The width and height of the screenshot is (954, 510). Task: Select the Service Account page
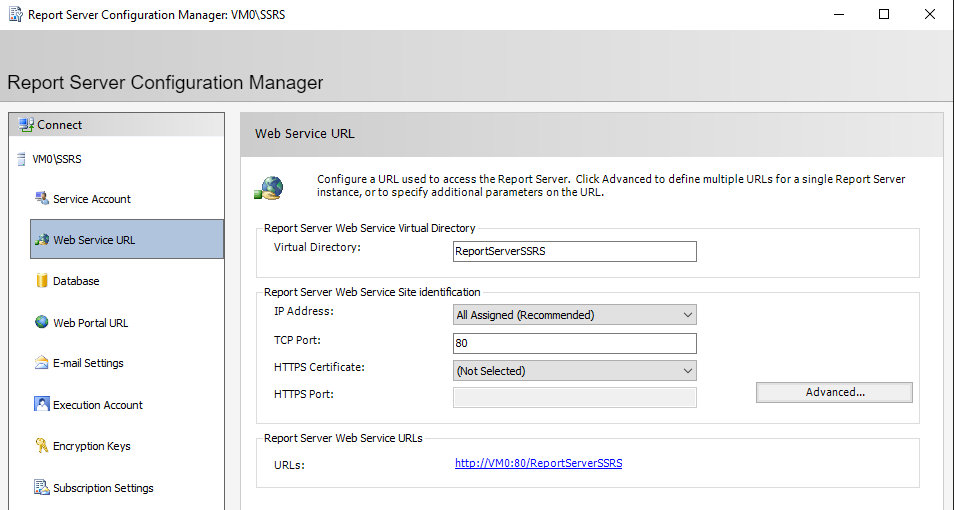point(127,199)
